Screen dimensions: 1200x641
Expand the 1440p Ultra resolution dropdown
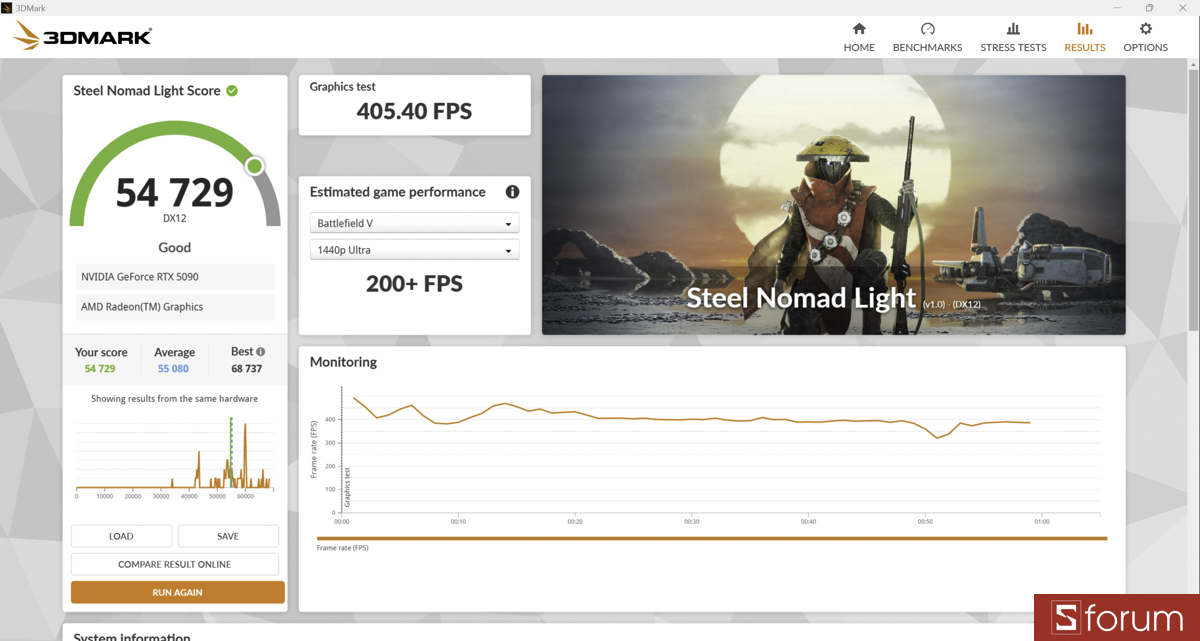click(414, 250)
